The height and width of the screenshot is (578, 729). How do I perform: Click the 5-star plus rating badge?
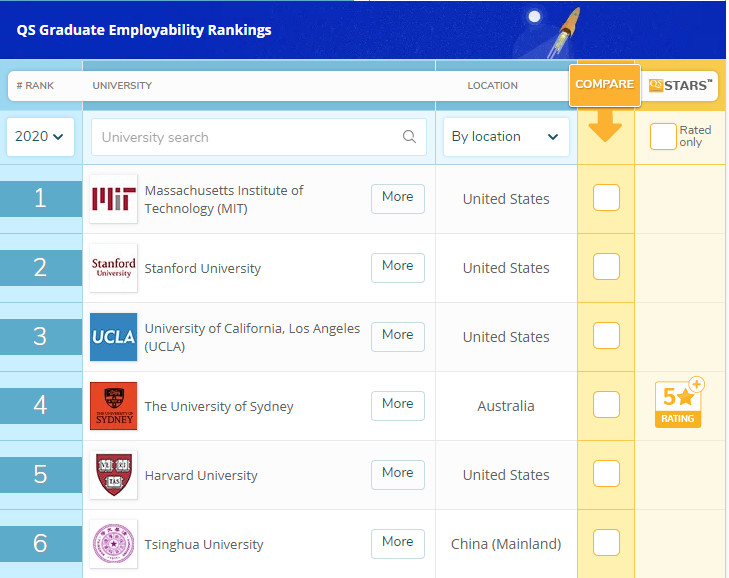click(679, 403)
